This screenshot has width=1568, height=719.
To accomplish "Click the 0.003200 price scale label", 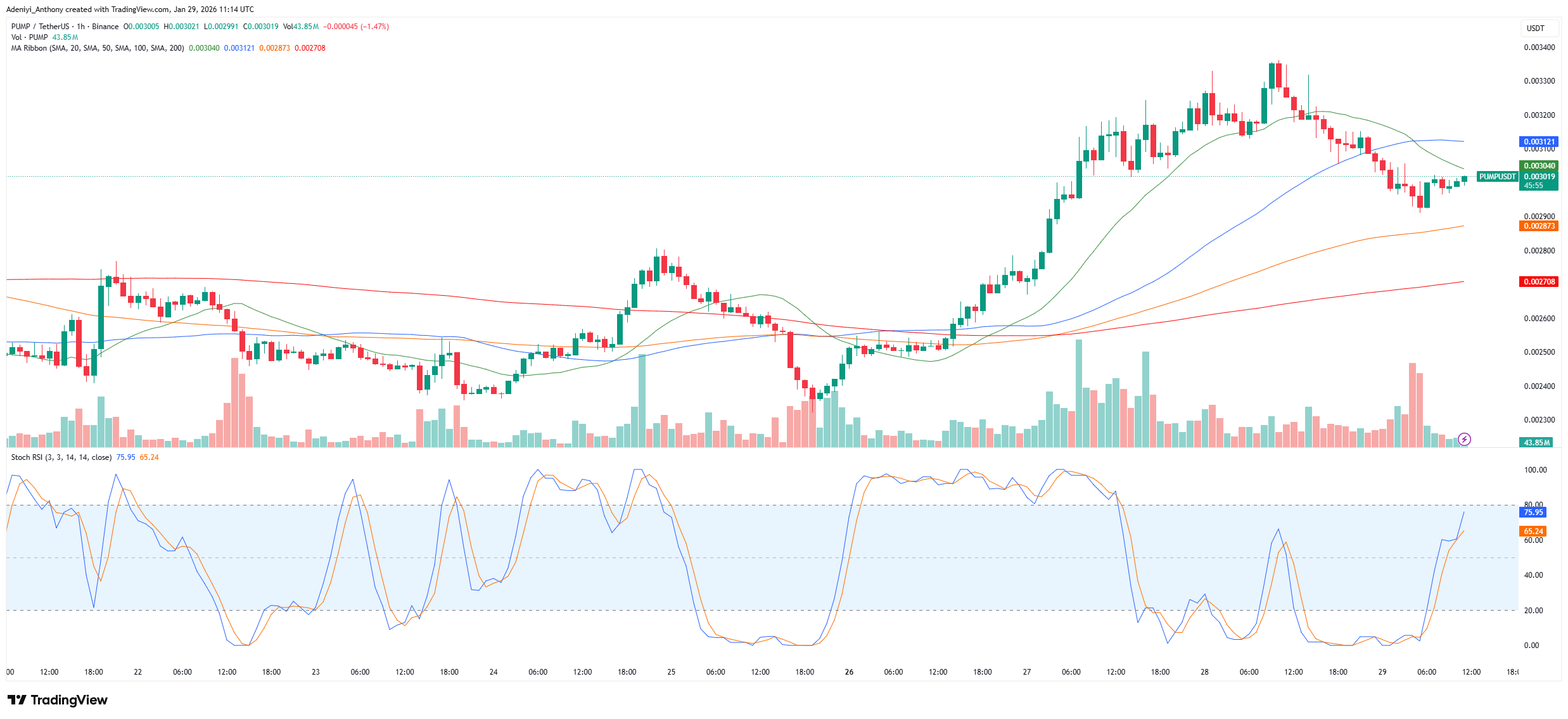I will point(1539,115).
